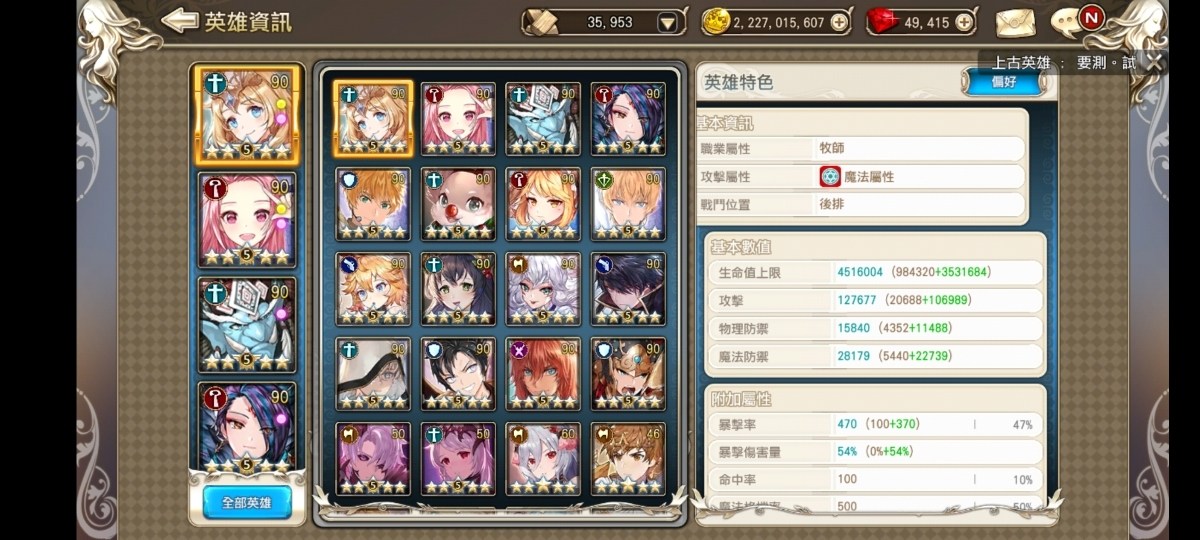This screenshot has width=1200, height=540.
Task: Open the 全部英雄 all heroes button
Action: point(247,502)
